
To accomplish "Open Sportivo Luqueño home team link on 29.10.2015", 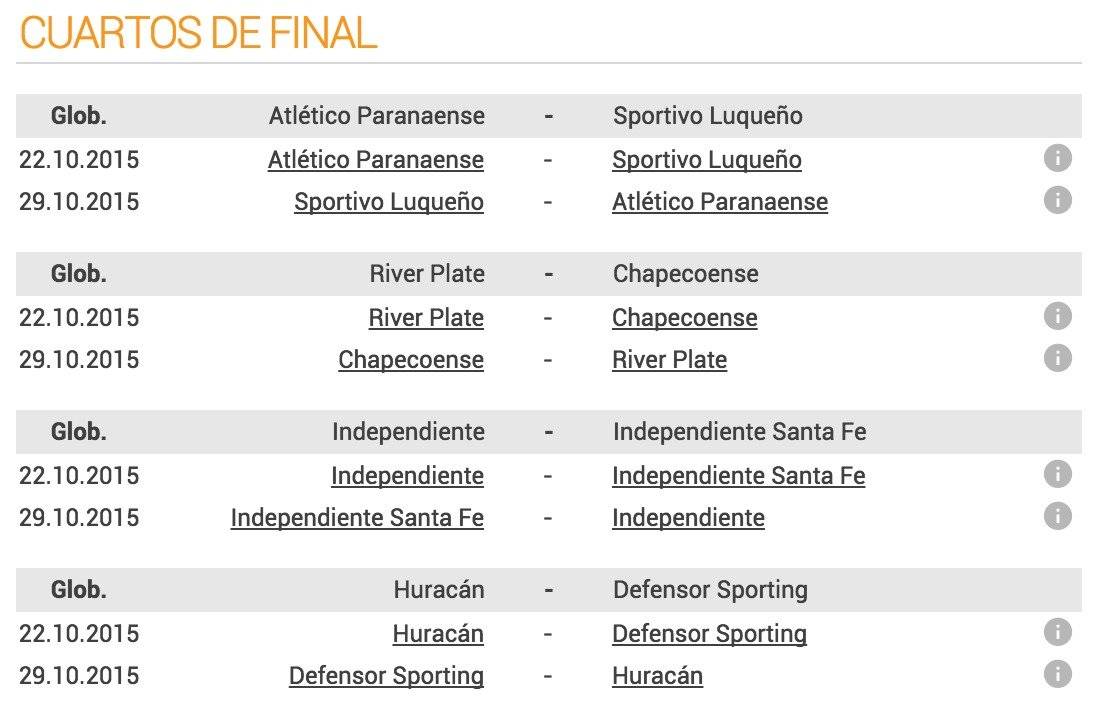I will point(389,202).
